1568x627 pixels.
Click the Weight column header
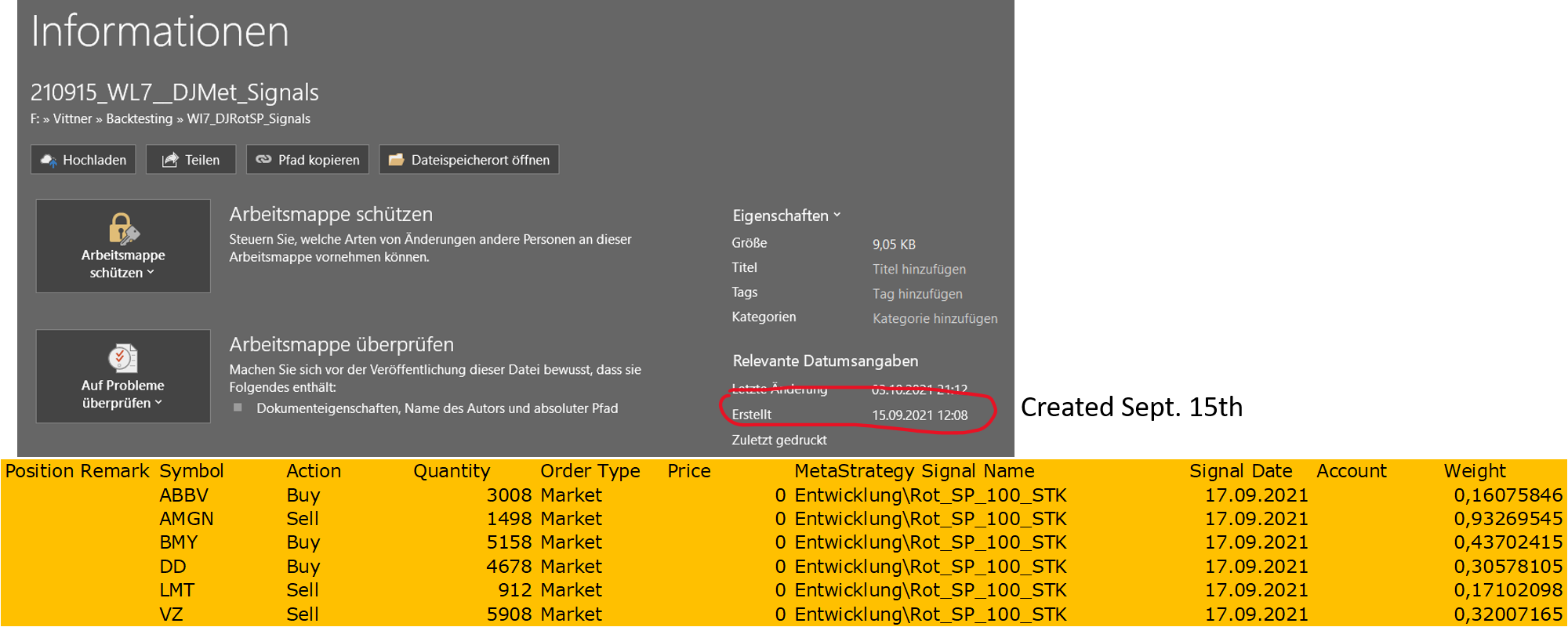point(1475,471)
